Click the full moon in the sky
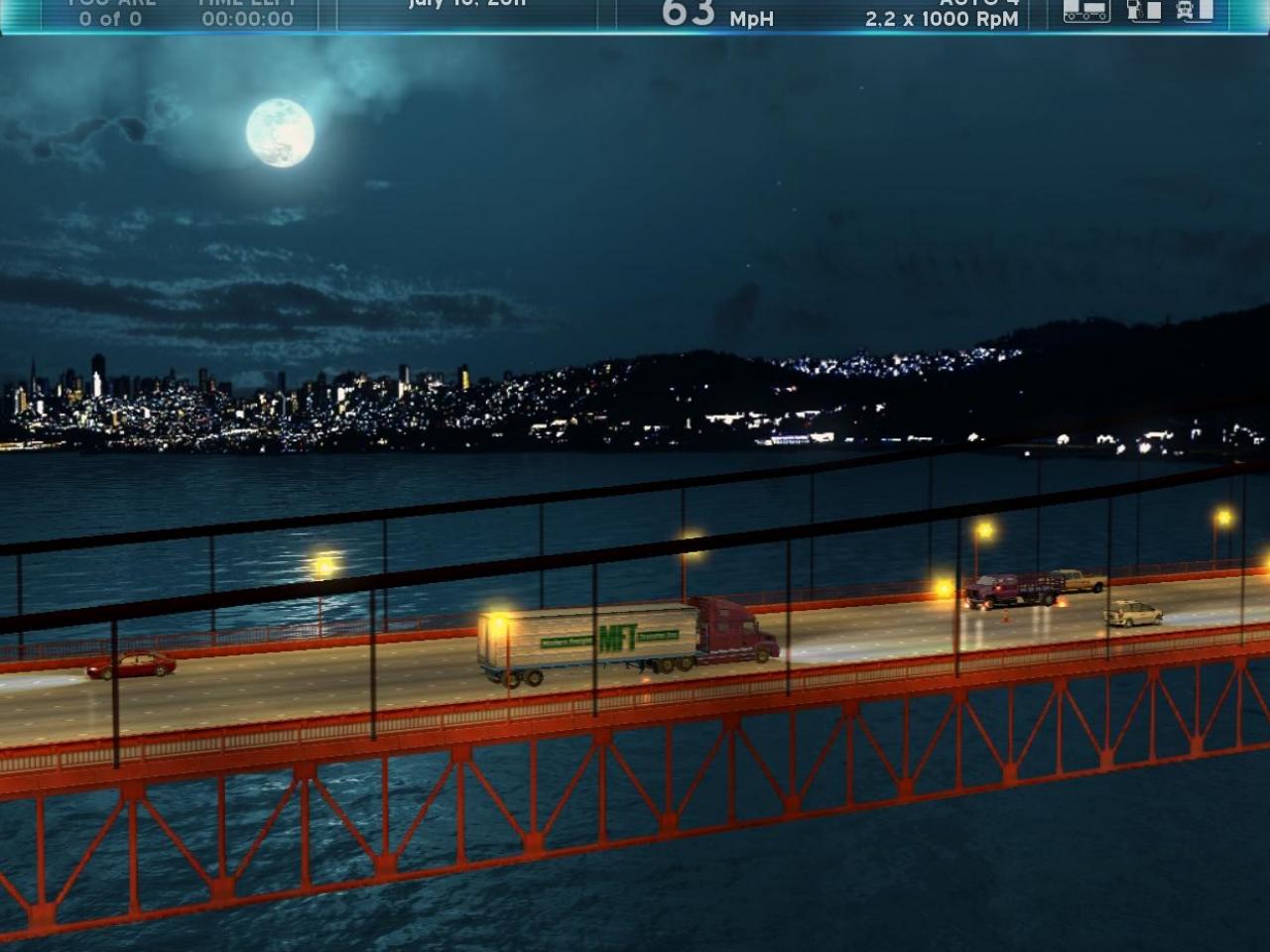The width and height of the screenshot is (1270, 952). 281,132
